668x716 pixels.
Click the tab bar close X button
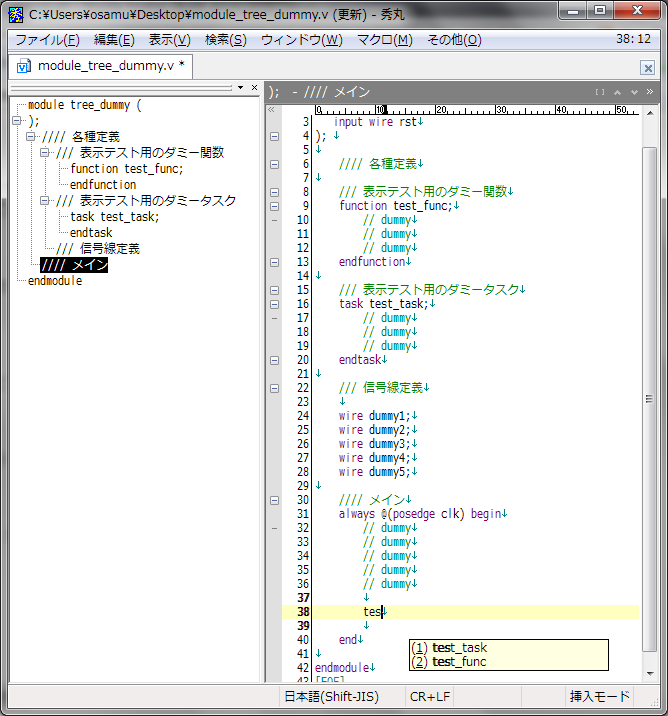click(x=648, y=68)
